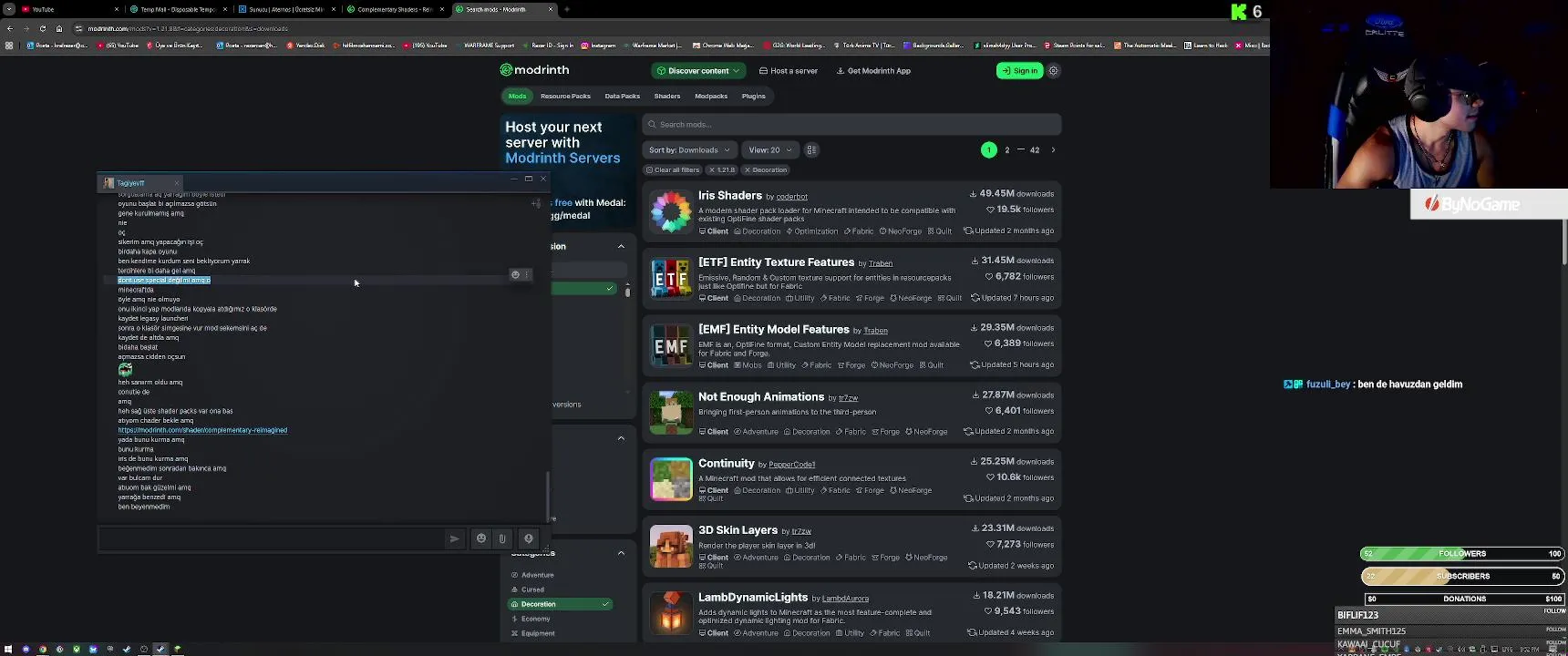The image size is (1568, 656).
Task: Open the browser tab search chevron
Action: coord(8,9)
